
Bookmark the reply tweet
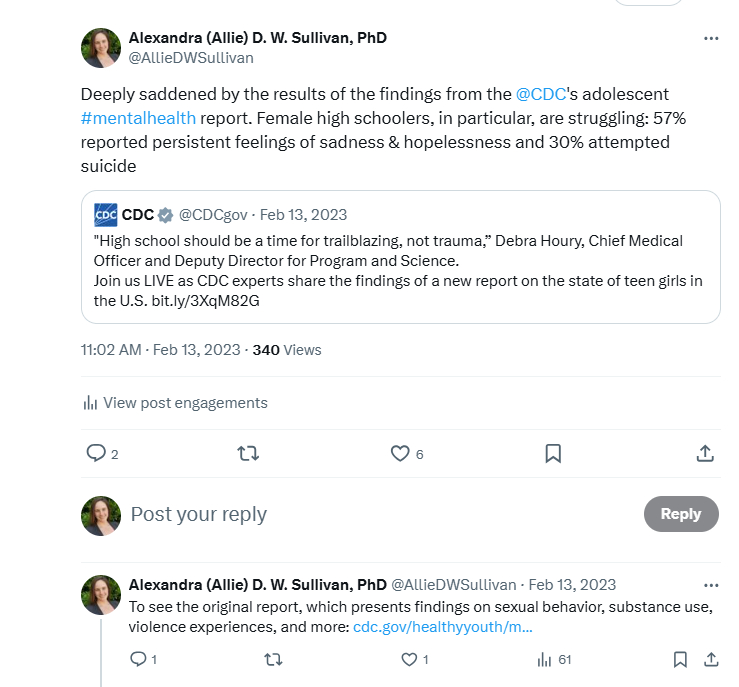point(680,659)
